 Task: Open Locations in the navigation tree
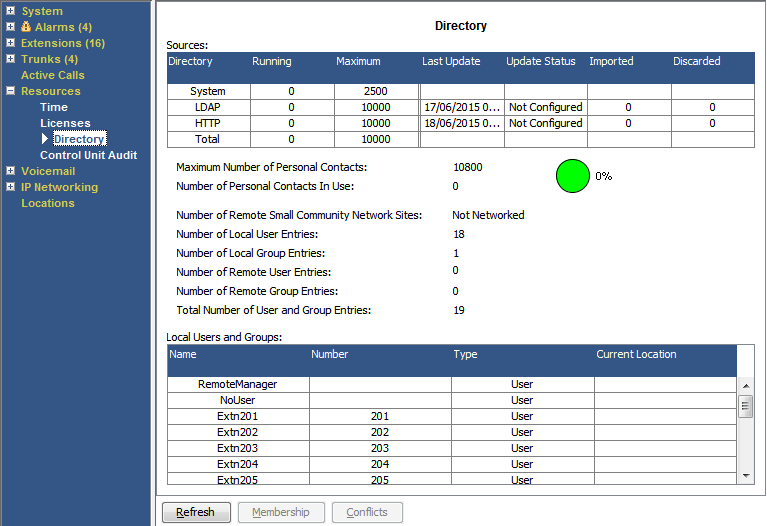coord(48,203)
